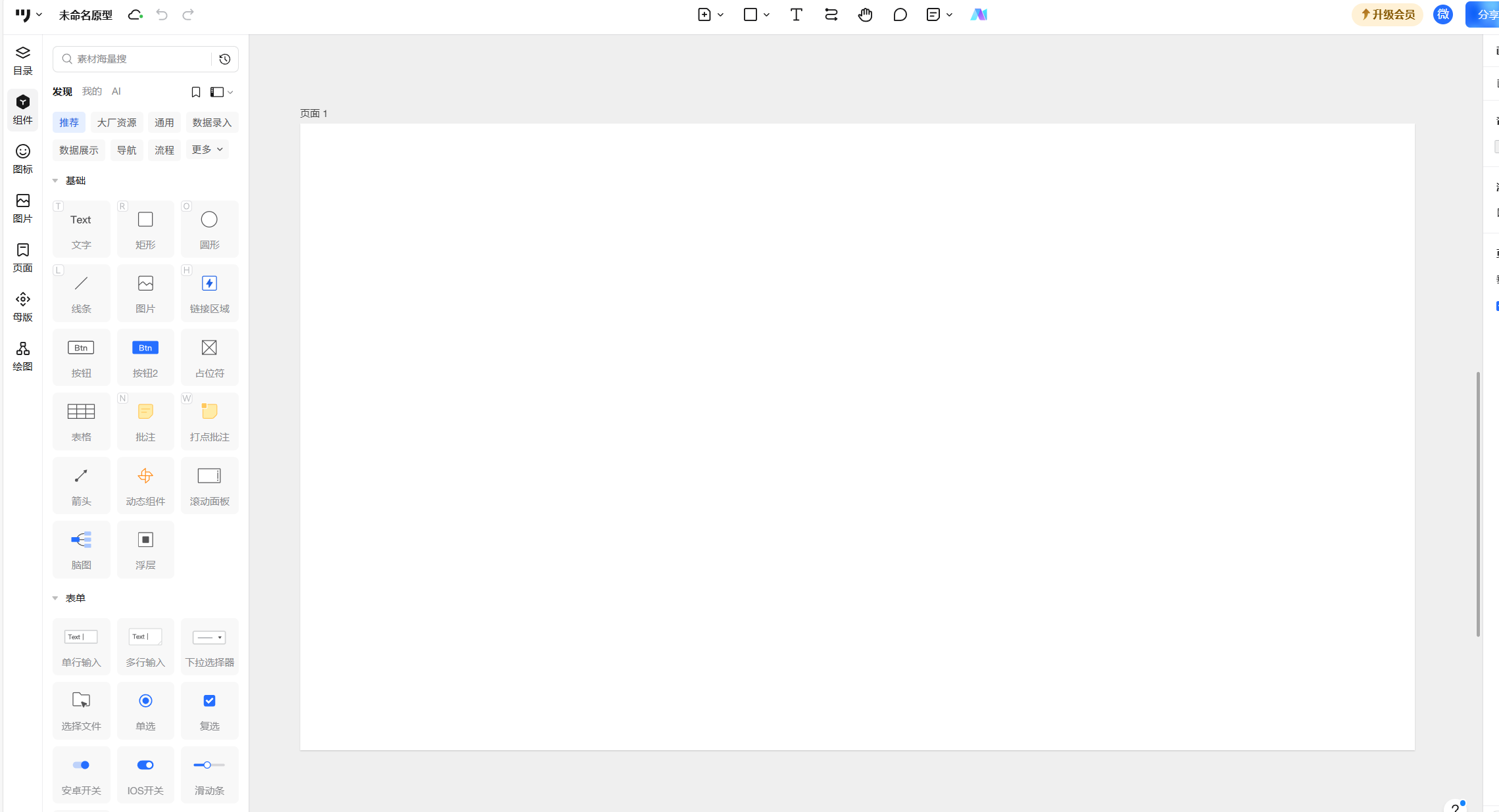Click the 升级会员 upgrade button
This screenshot has height=812, width=1499.
1387,14
